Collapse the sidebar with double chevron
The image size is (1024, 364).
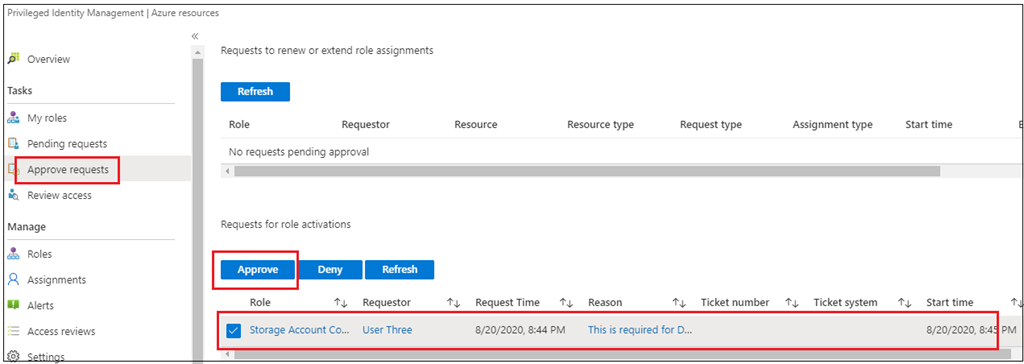[x=195, y=36]
